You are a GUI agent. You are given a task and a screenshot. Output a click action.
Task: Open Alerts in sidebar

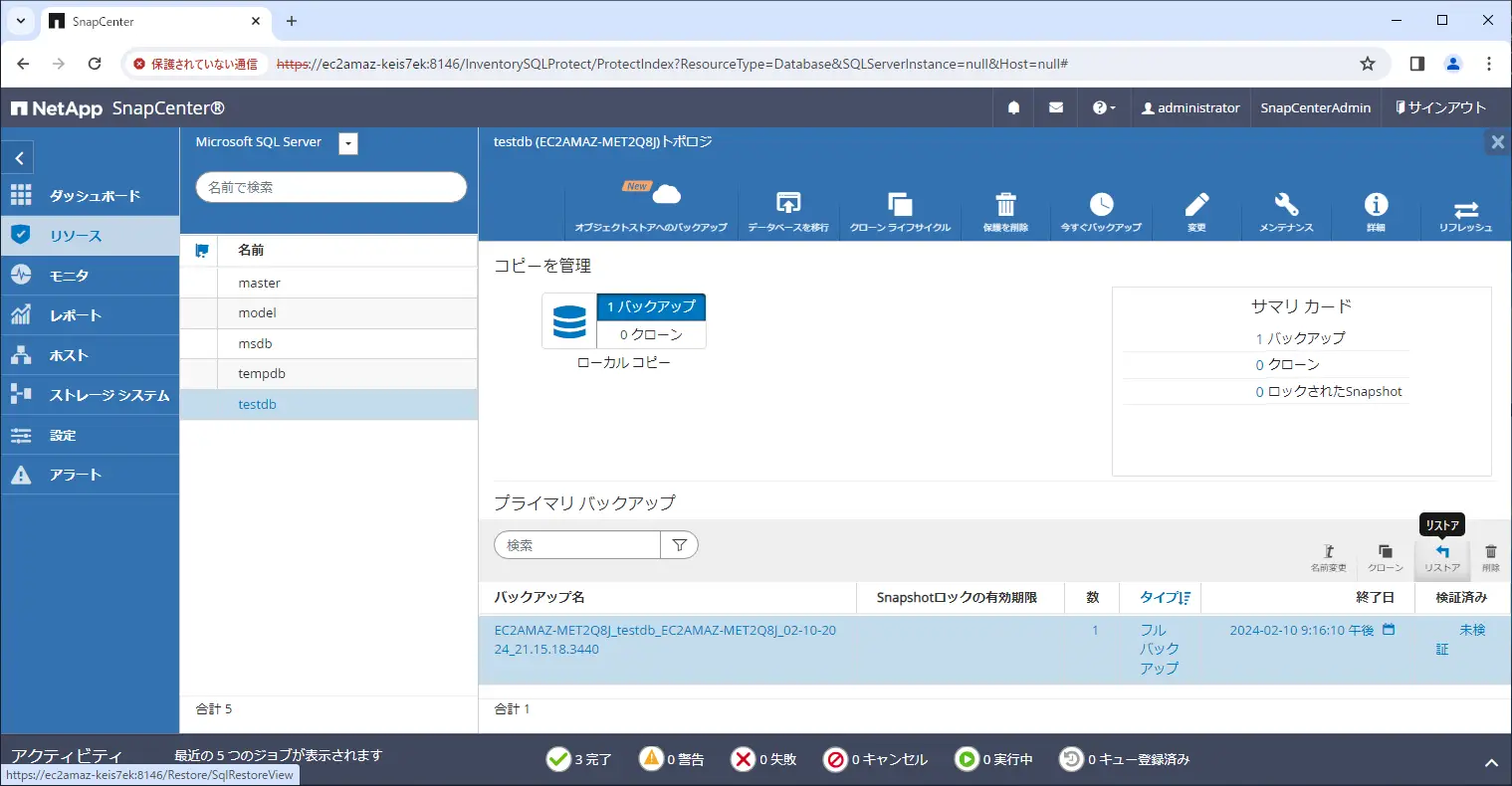pyautogui.click(x=90, y=475)
